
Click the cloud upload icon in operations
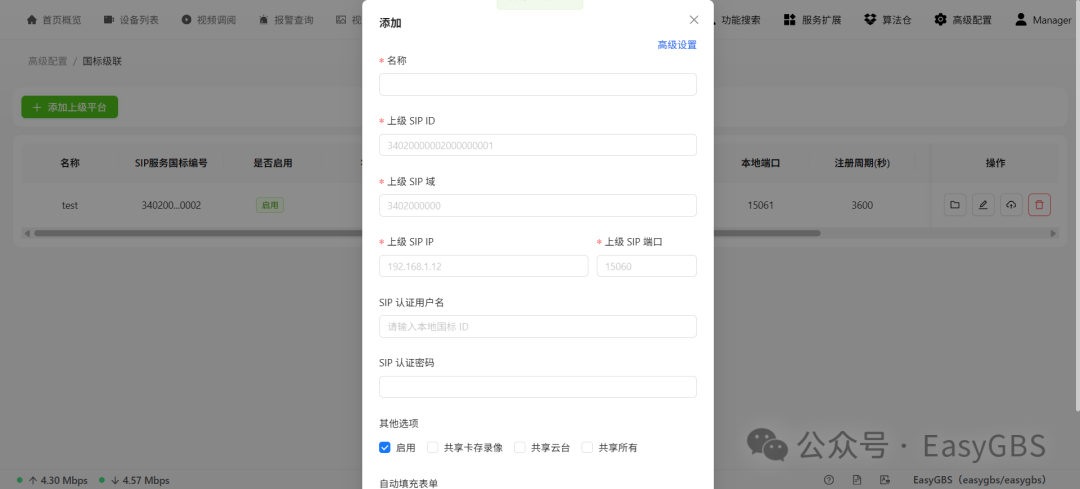tap(1011, 205)
